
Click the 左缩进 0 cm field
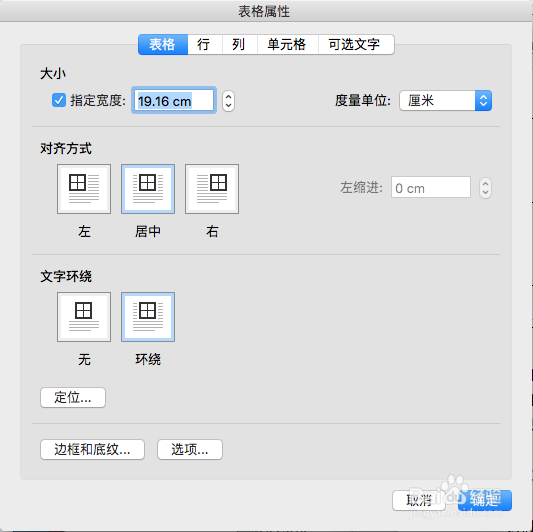pyautogui.click(x=431, y=187)
